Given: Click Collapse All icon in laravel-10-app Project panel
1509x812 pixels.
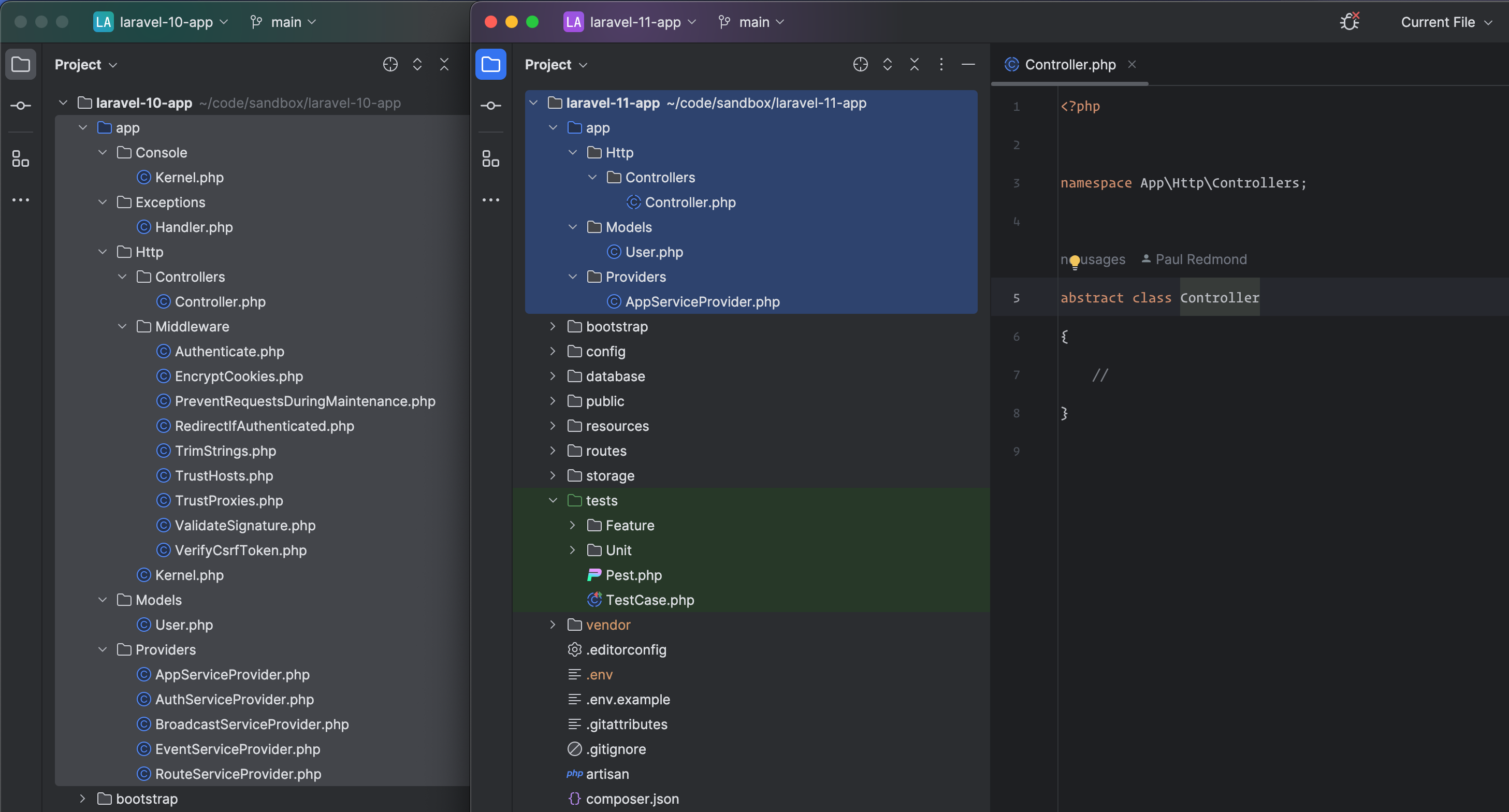Looking at the screenshot, I should 444,64.
